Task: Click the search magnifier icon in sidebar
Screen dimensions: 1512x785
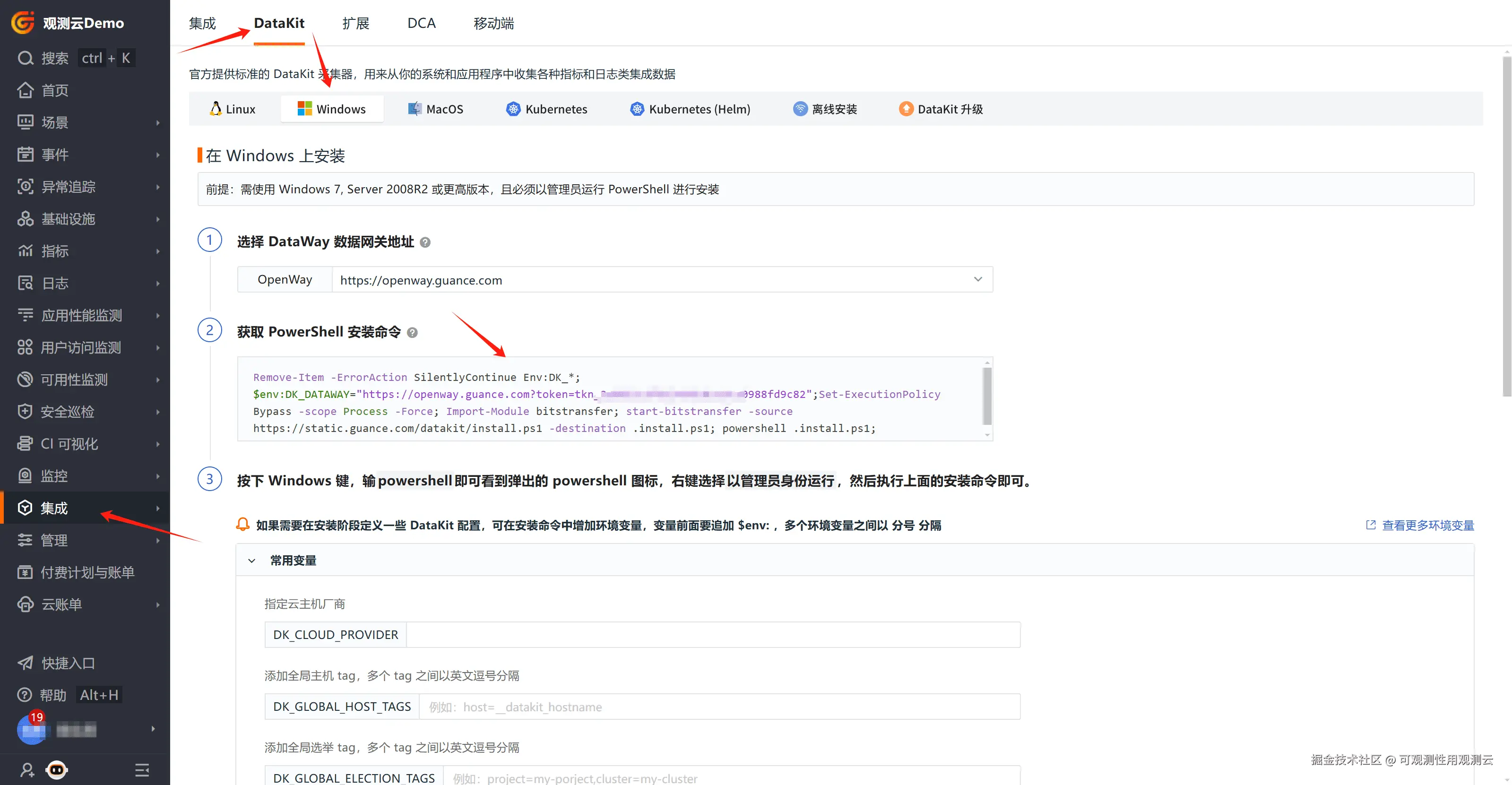Action: click(25, 58)
